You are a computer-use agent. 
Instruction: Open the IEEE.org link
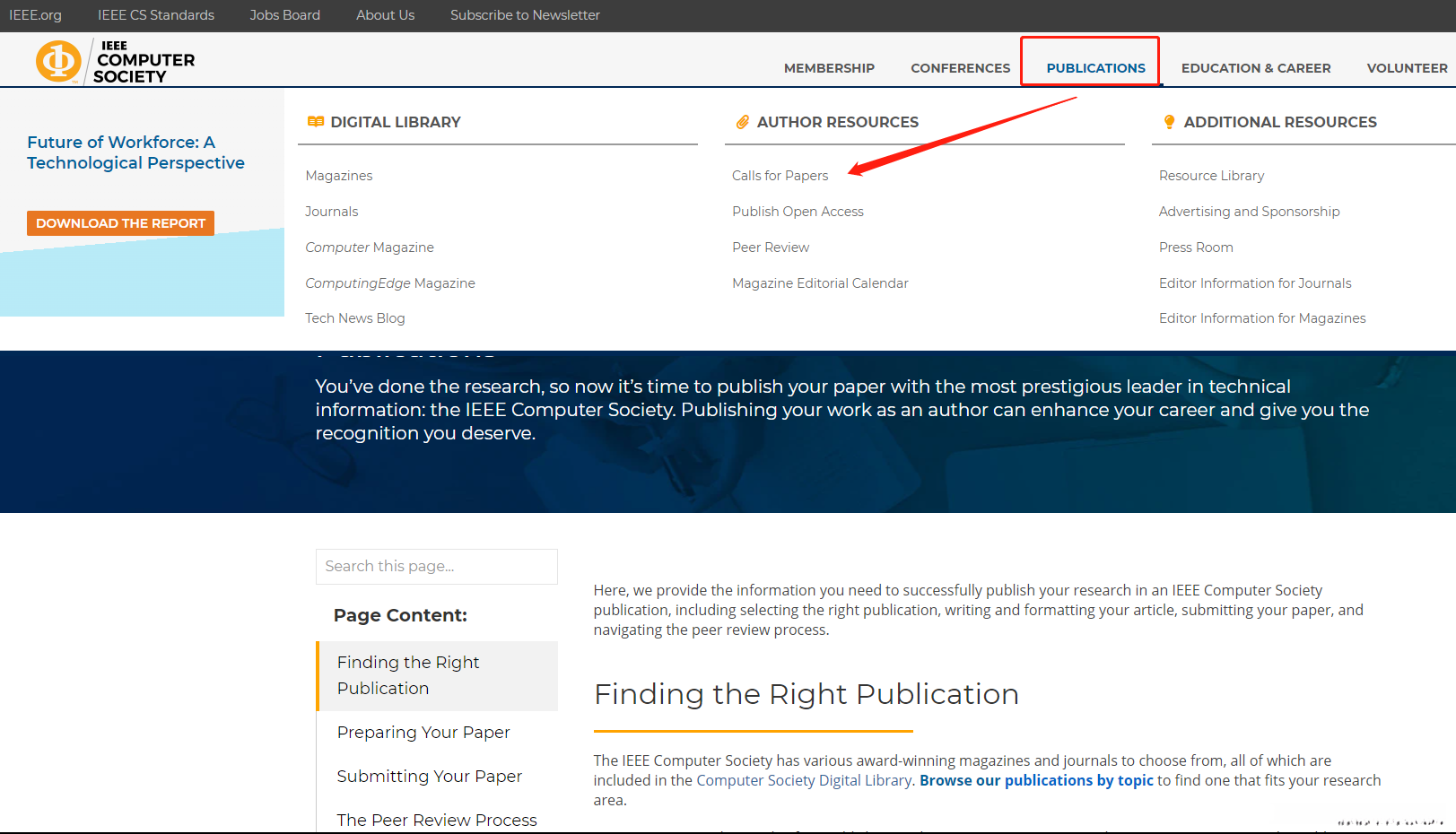[x=35, y=15]
